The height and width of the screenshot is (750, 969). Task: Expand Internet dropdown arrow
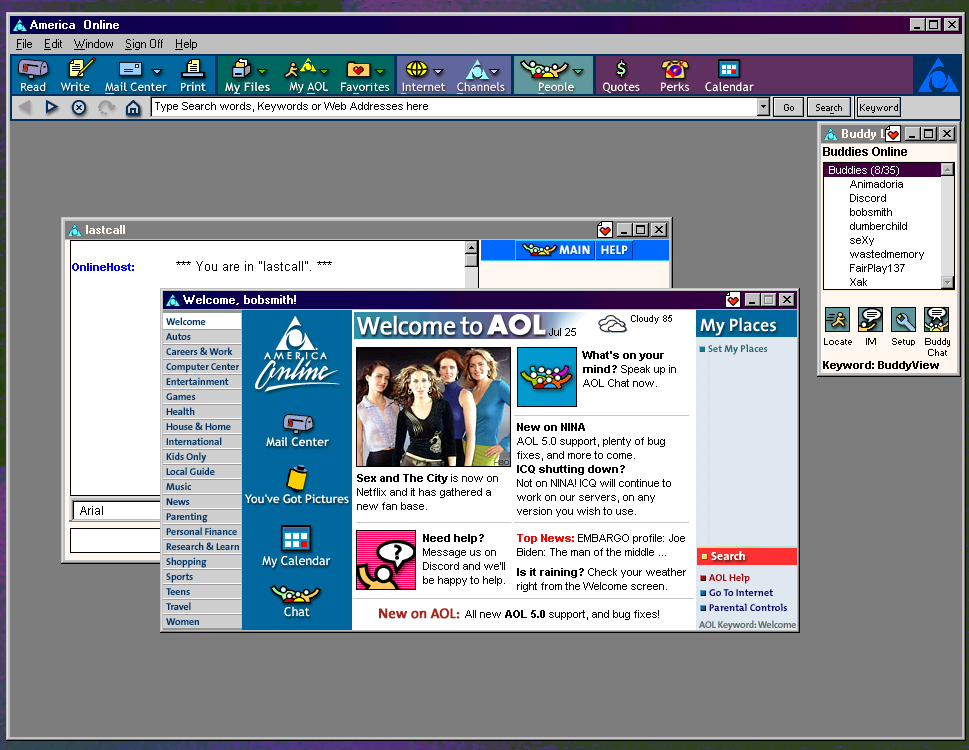coord(438,71)
